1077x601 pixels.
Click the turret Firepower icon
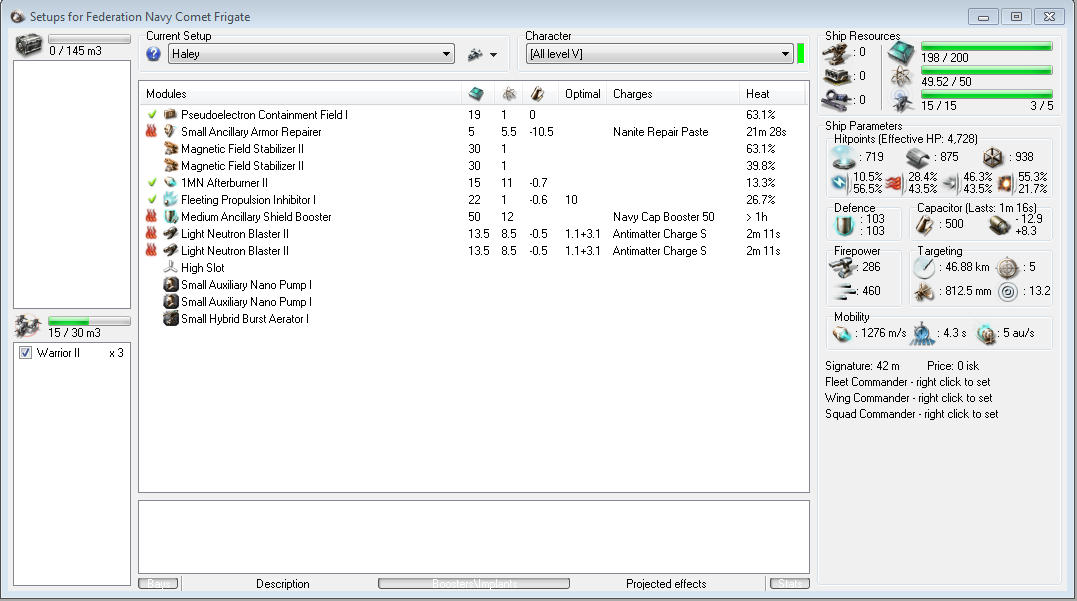tap(843, 267)
